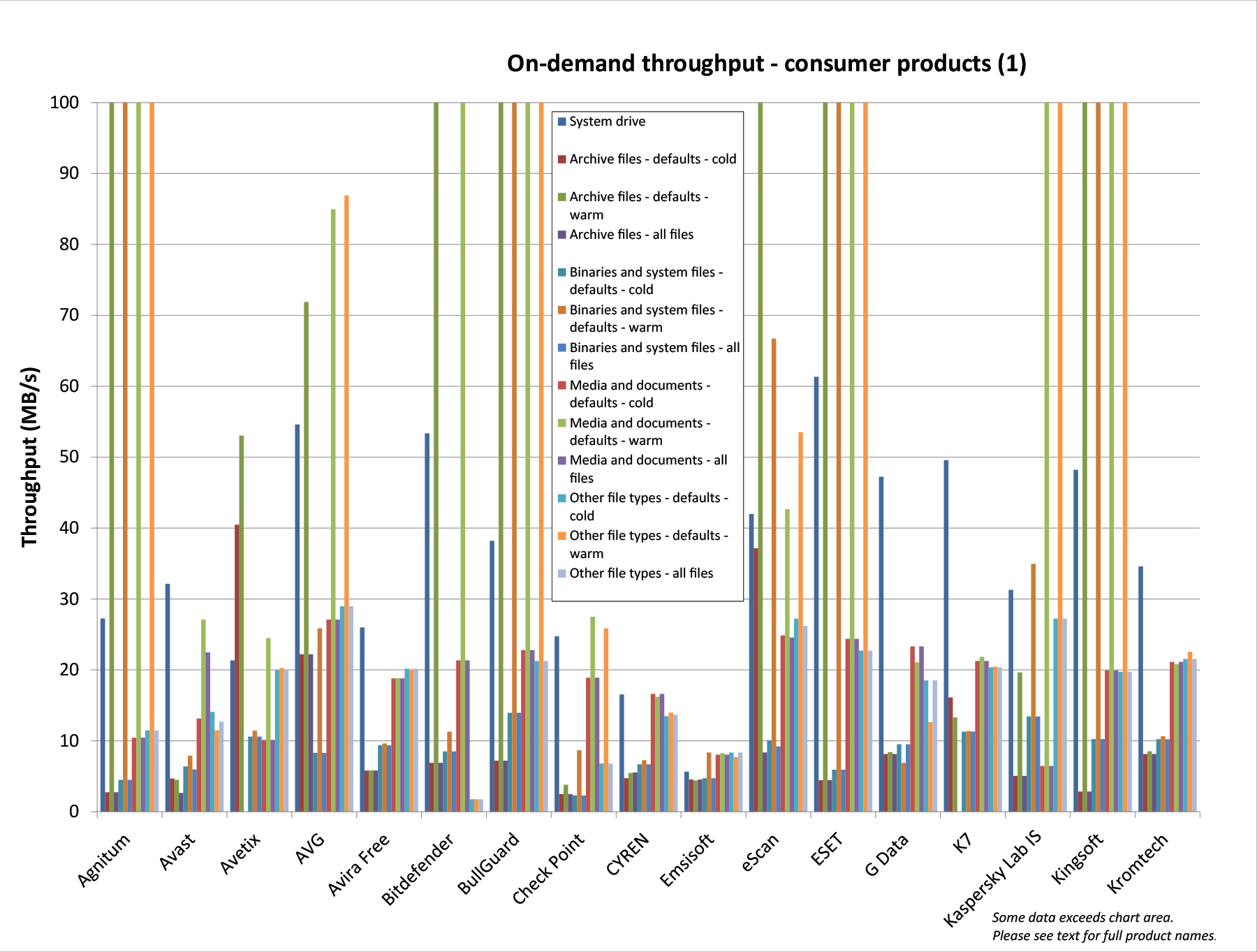Click the Emsisoft category label
The height and width of the screenshot is (952, 1257).
(x=687, y=860)
